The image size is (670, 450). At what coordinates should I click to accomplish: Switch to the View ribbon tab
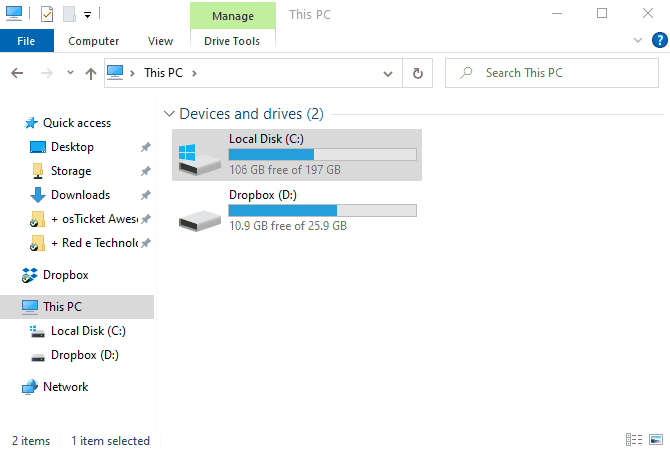coord(160,41)
